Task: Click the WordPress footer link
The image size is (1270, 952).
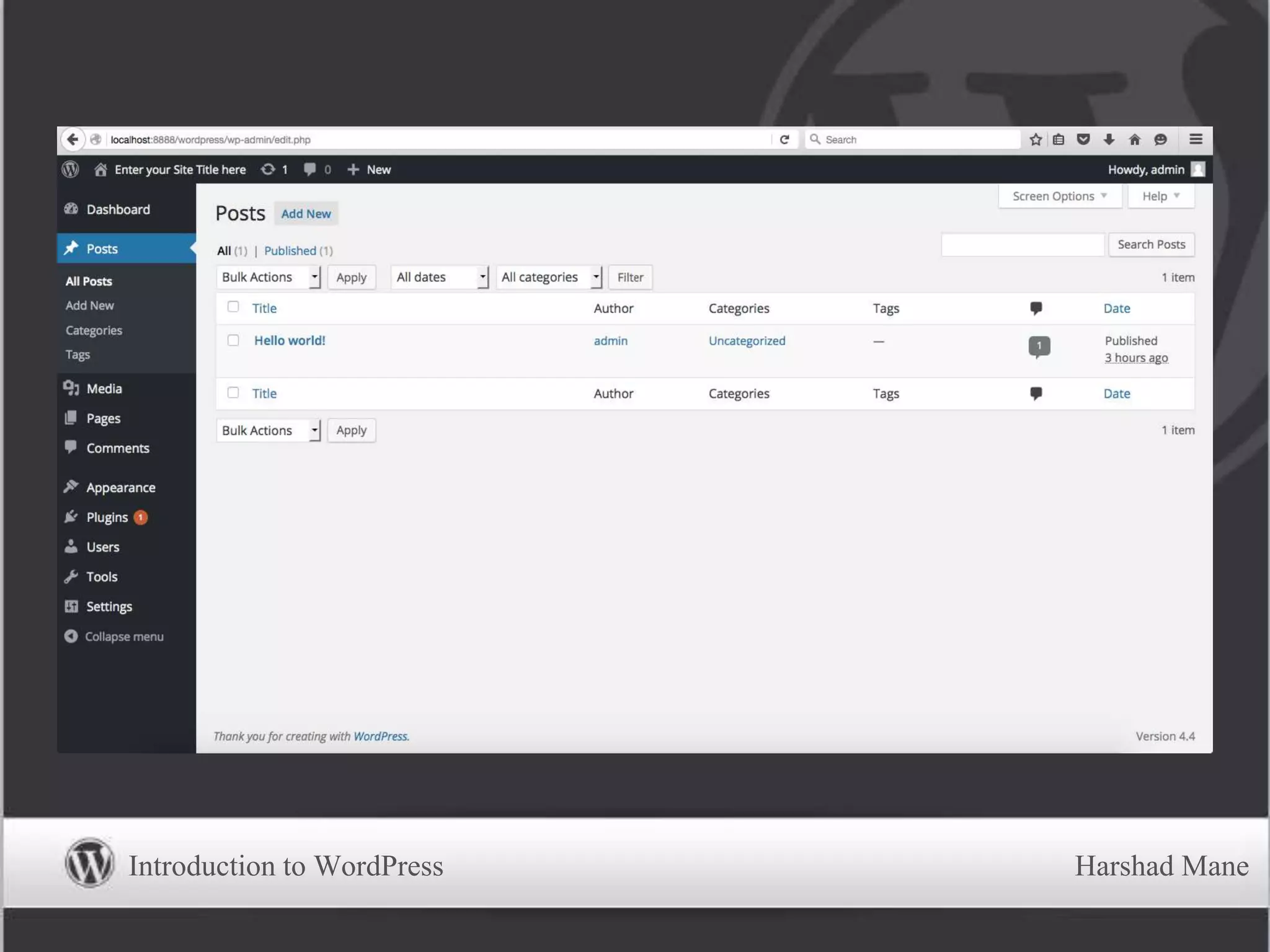Action: coord(381,736)
